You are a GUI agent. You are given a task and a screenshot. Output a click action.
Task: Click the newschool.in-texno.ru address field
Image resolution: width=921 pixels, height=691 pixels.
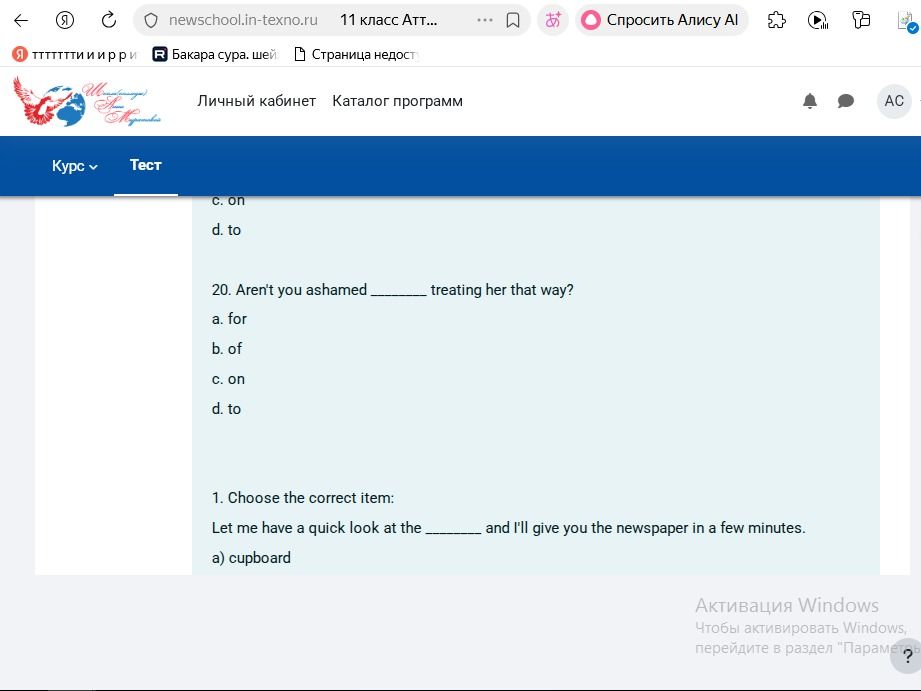tap(243, 21)
